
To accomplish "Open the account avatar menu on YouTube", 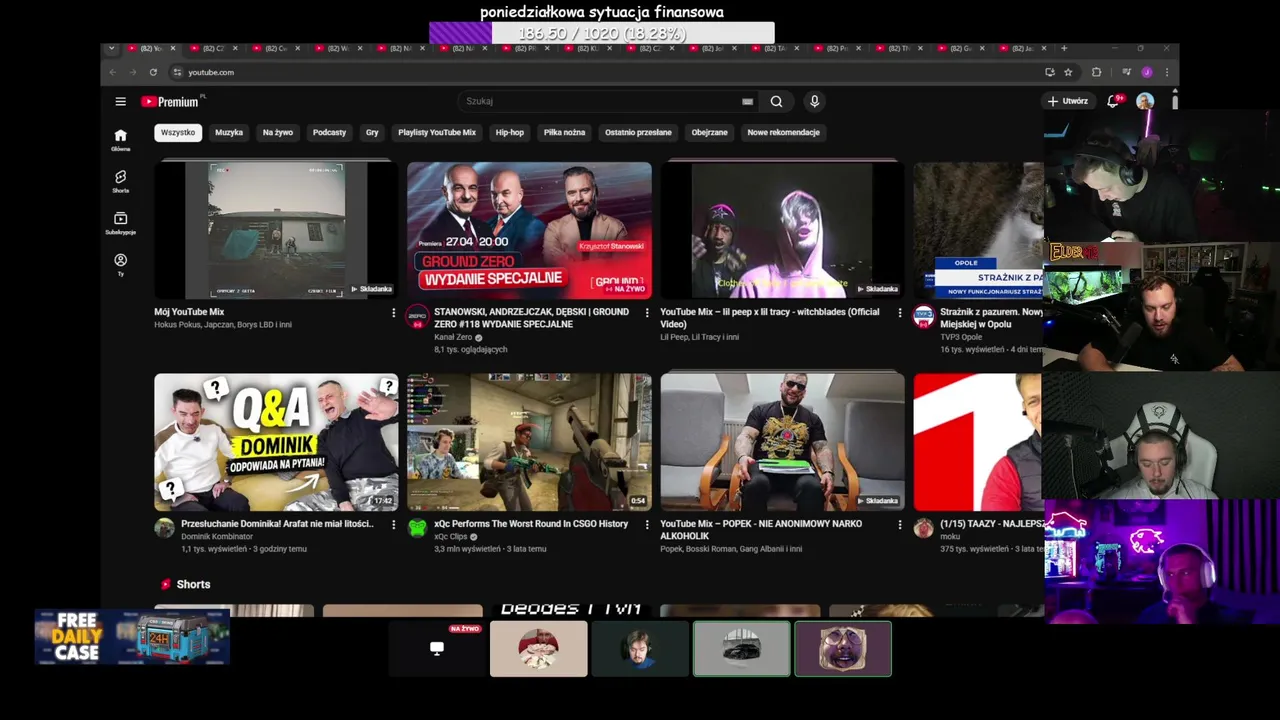I will (x=1145, y=101).
